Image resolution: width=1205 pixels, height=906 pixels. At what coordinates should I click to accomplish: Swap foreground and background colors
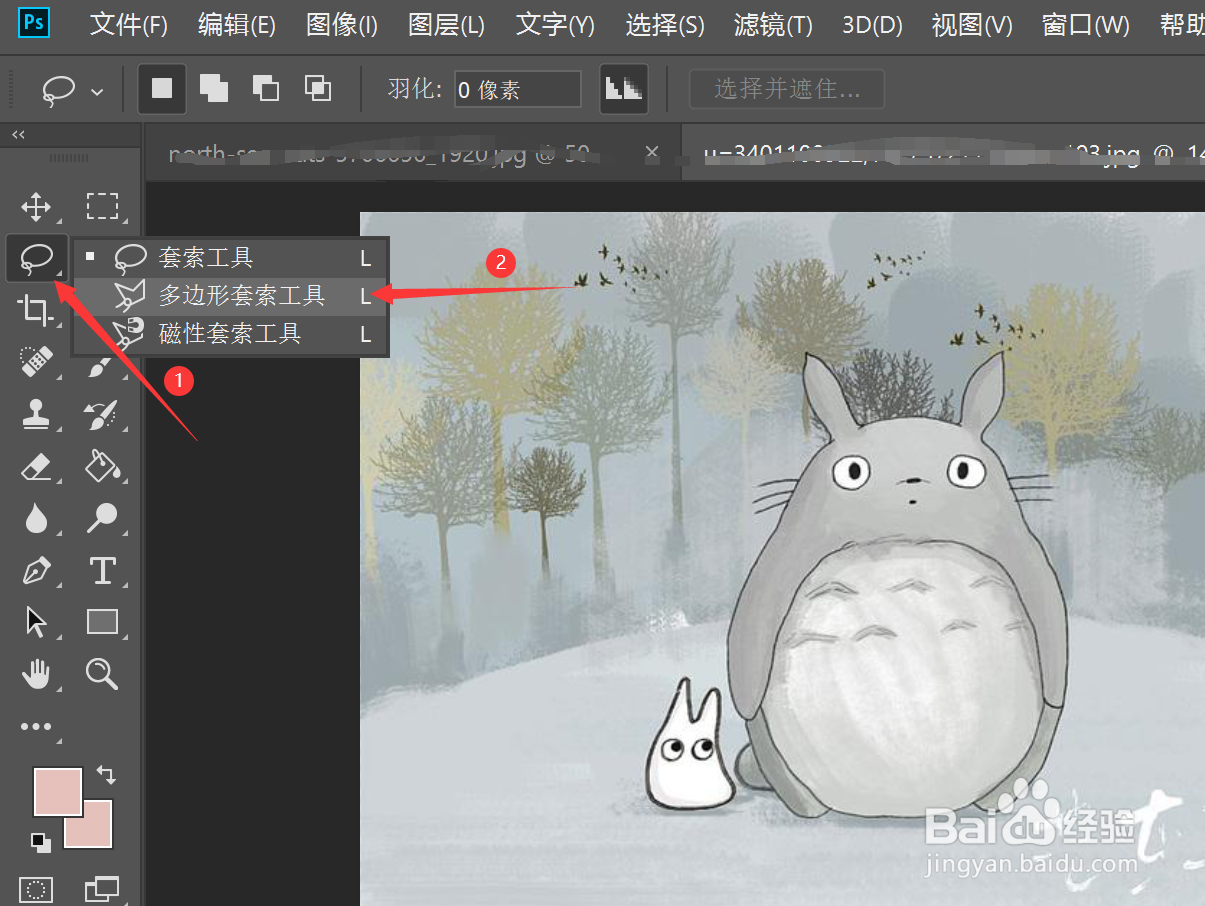click(x=106, y=775)
